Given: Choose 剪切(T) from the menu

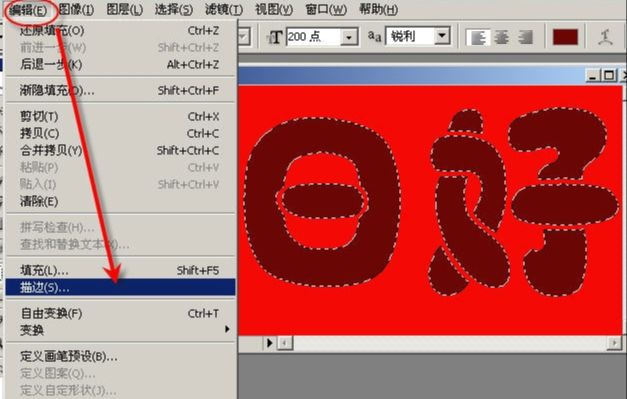Looking at the screenshot, I should click(x=120, y=116).
